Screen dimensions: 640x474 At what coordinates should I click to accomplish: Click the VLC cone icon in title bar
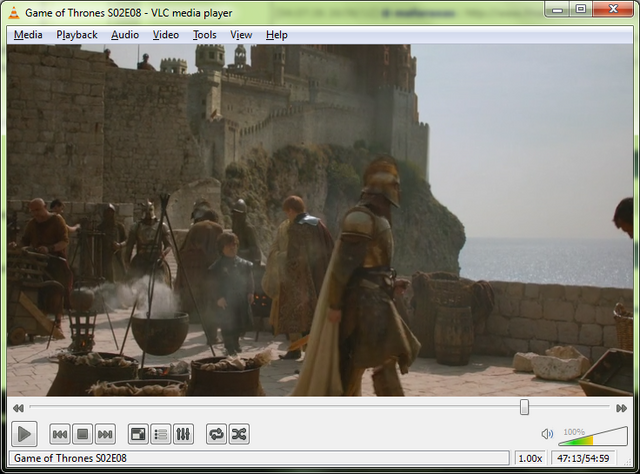(14, 13)
